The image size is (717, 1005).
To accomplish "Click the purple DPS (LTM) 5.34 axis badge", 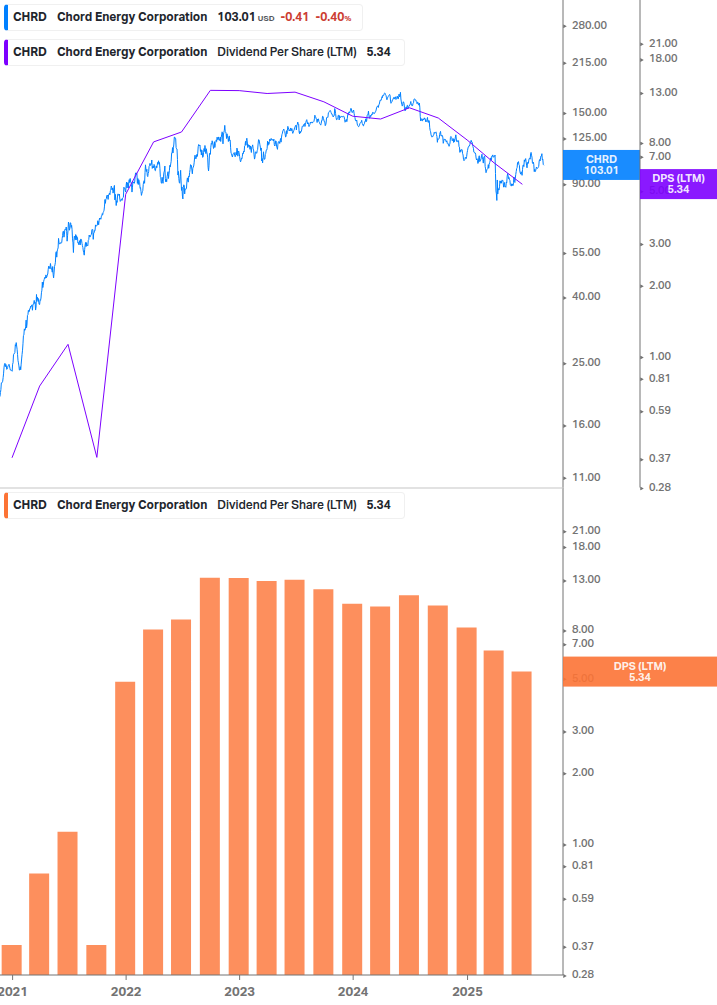I will pos(678,184).
